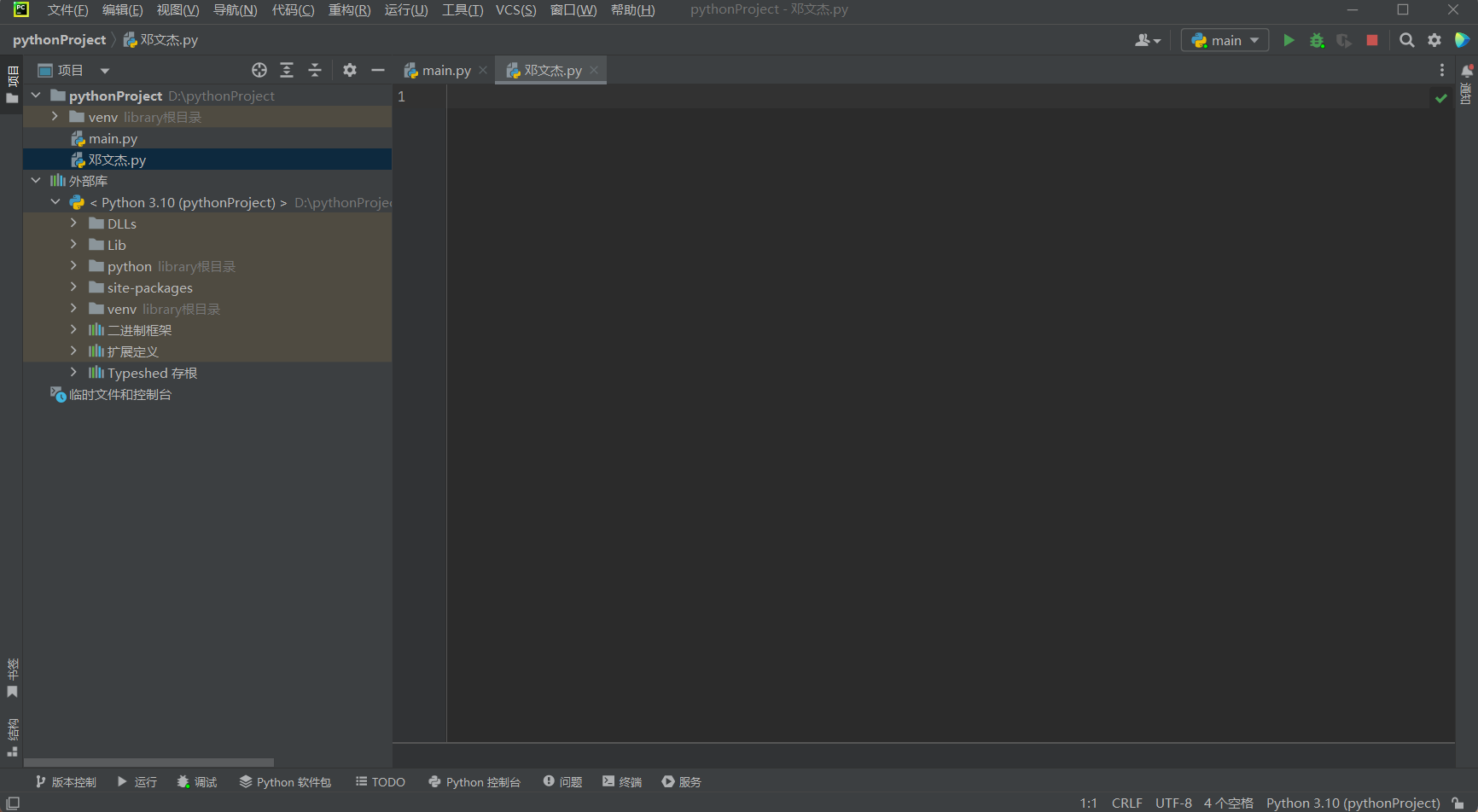The image size is (1478, 812).
Task: Toggle tool window bars icon bottom-left corner
Action: [x=13, y=803]
